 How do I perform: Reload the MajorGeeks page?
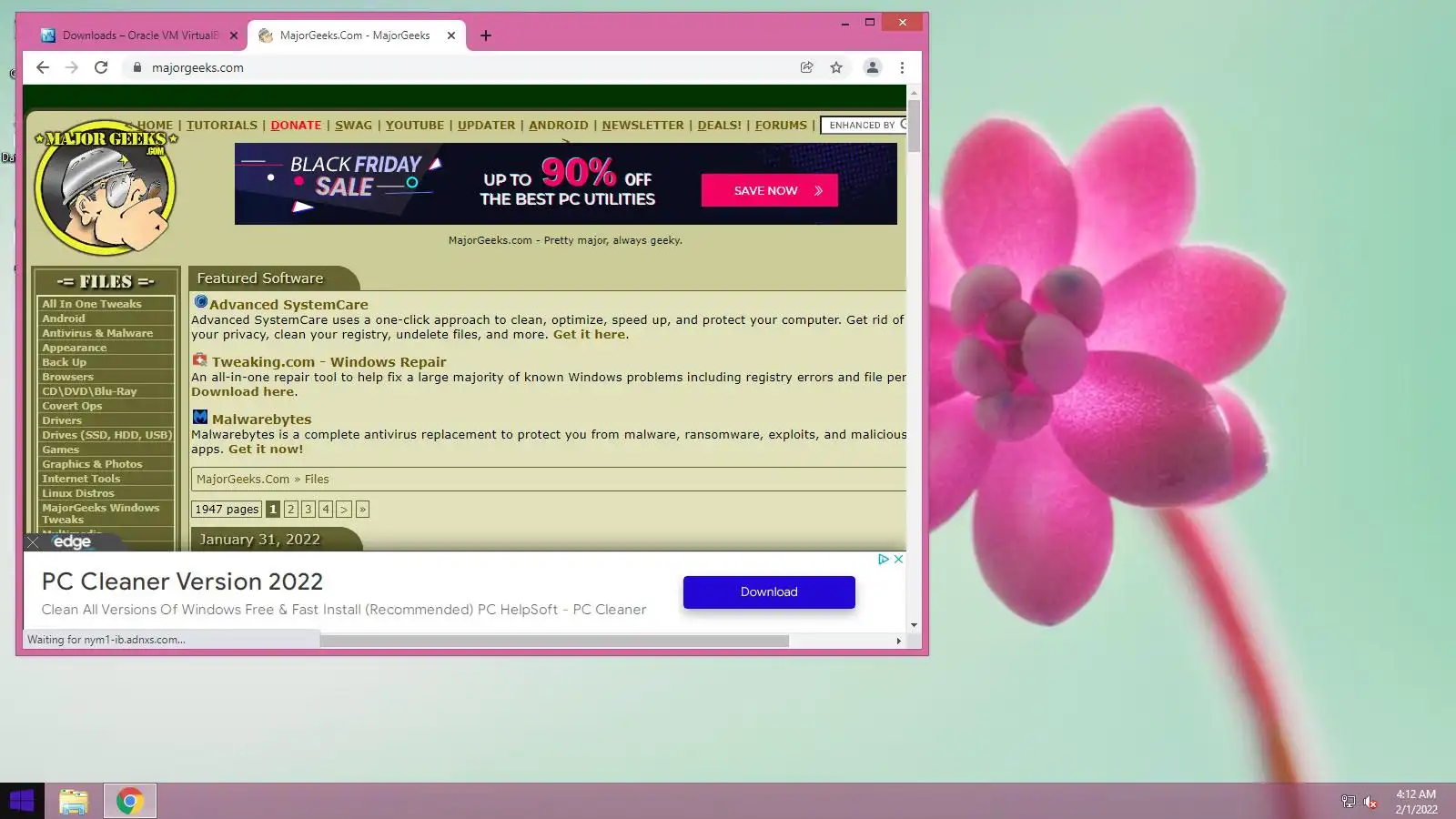click(x=101, y=67)
